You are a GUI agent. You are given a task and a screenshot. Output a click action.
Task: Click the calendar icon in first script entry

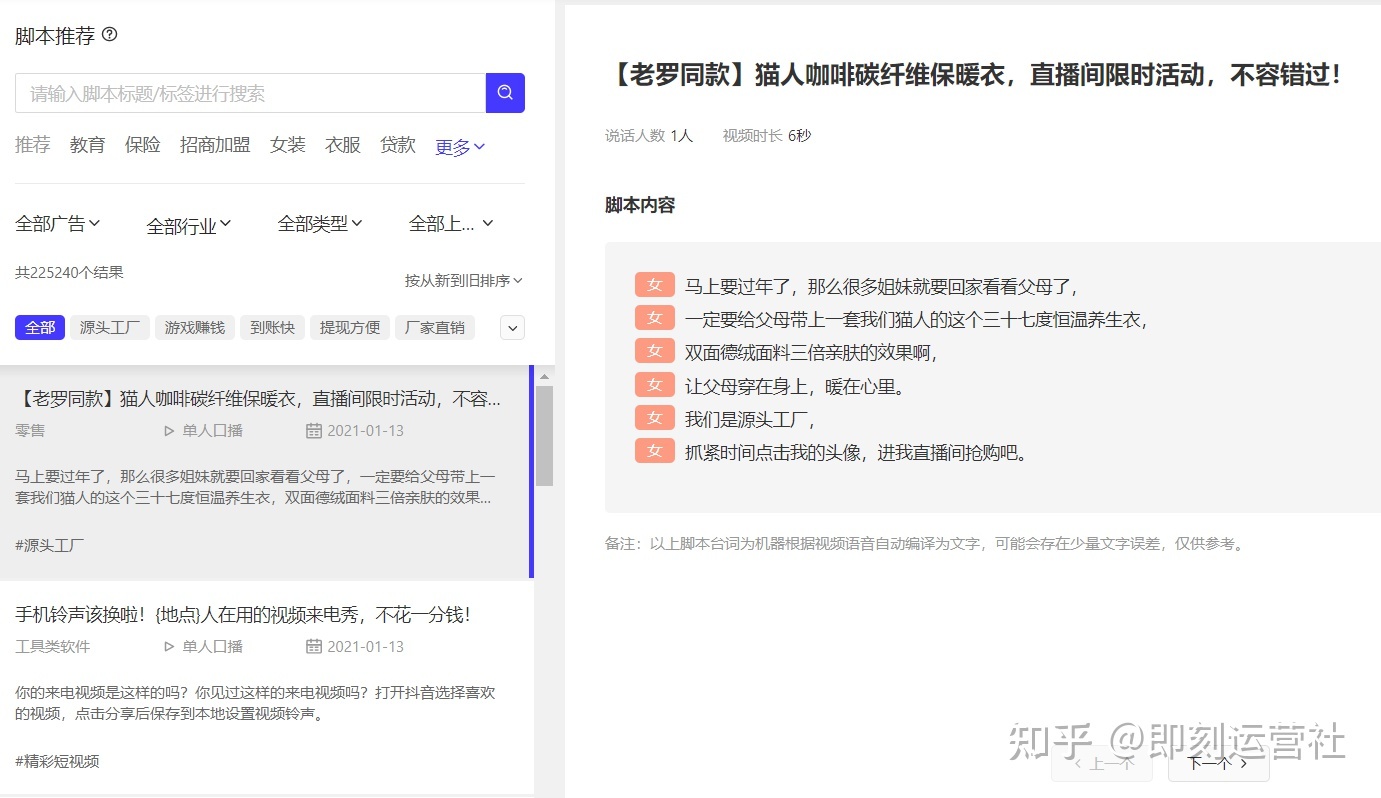click(x=313, y=431)
